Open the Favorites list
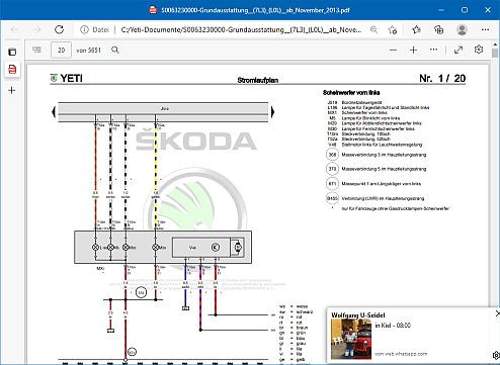The width and height of the screenshot is (500, 365). click(x=416, y=30)
